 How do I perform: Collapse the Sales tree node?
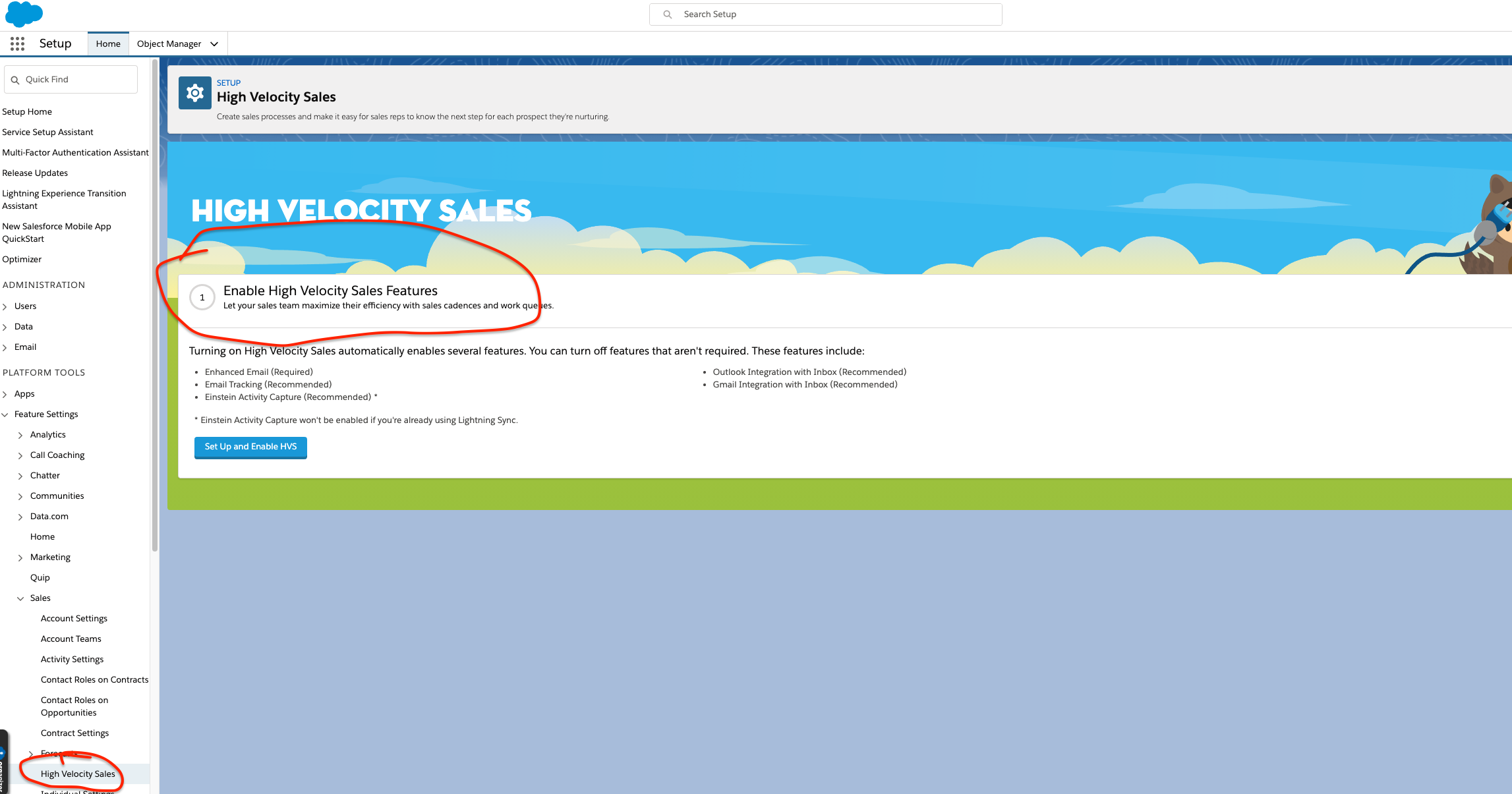(x=20, y=598)
